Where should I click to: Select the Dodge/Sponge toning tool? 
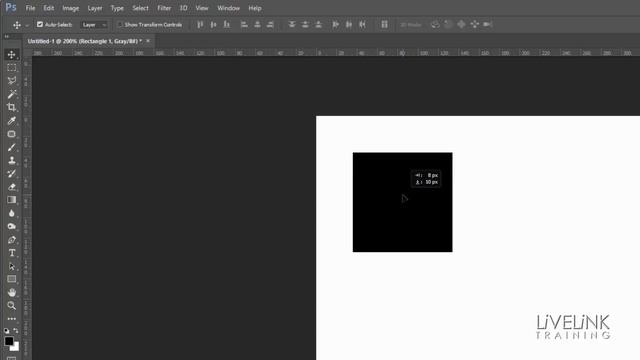pos(11,226)
